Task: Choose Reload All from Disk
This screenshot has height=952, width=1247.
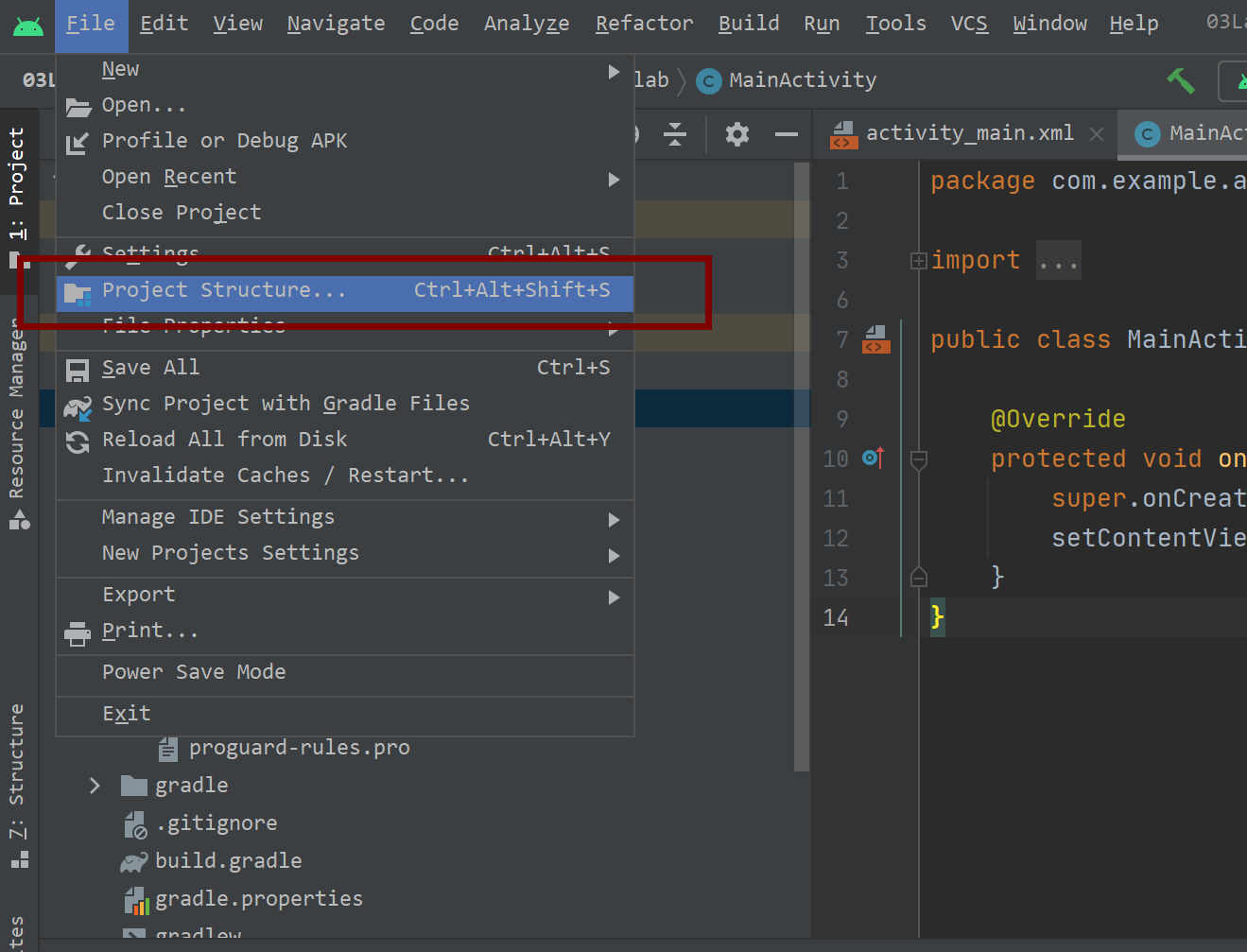Action: point(345,441)
